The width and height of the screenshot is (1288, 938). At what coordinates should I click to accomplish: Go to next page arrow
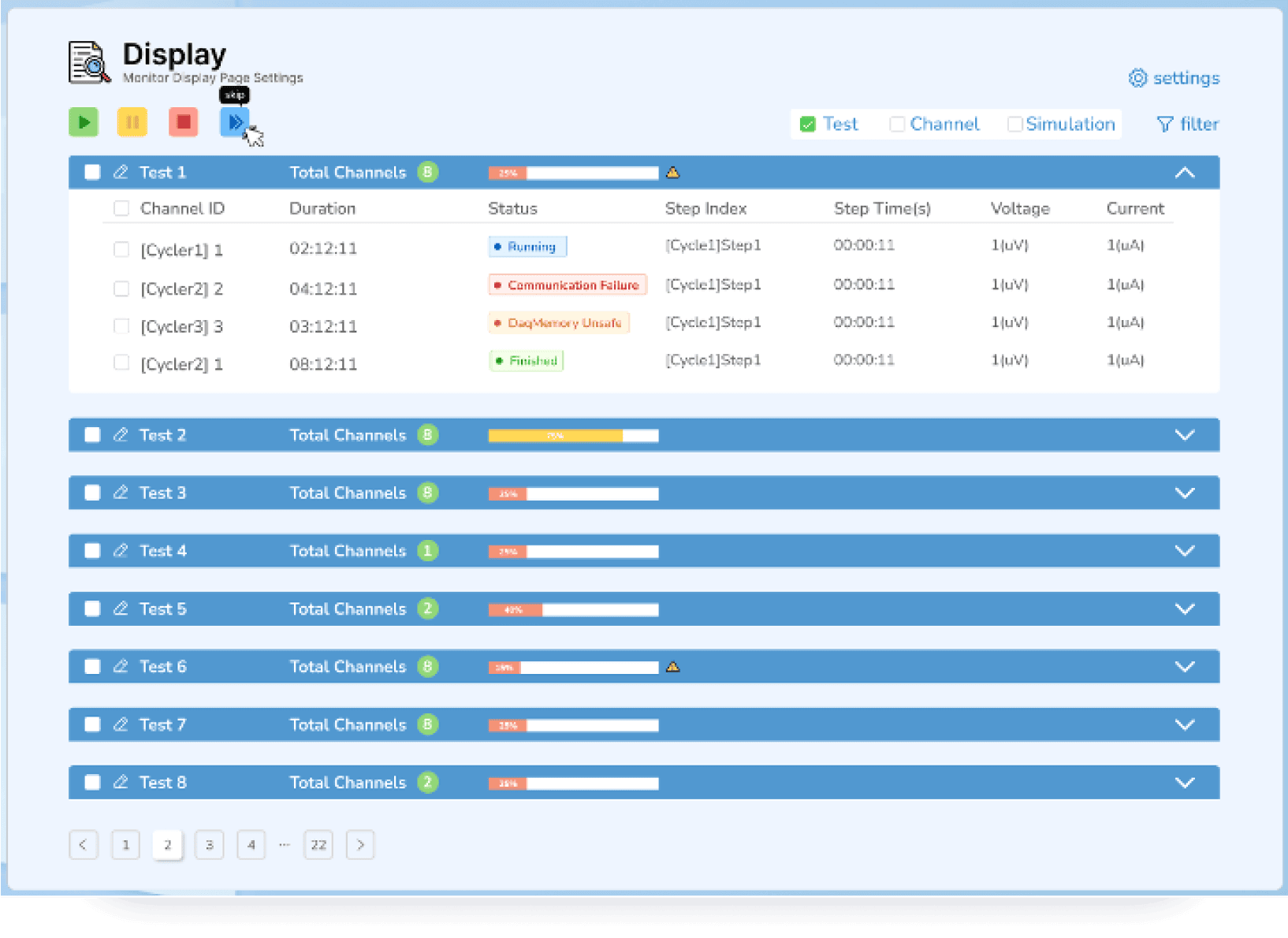[360, 844]
